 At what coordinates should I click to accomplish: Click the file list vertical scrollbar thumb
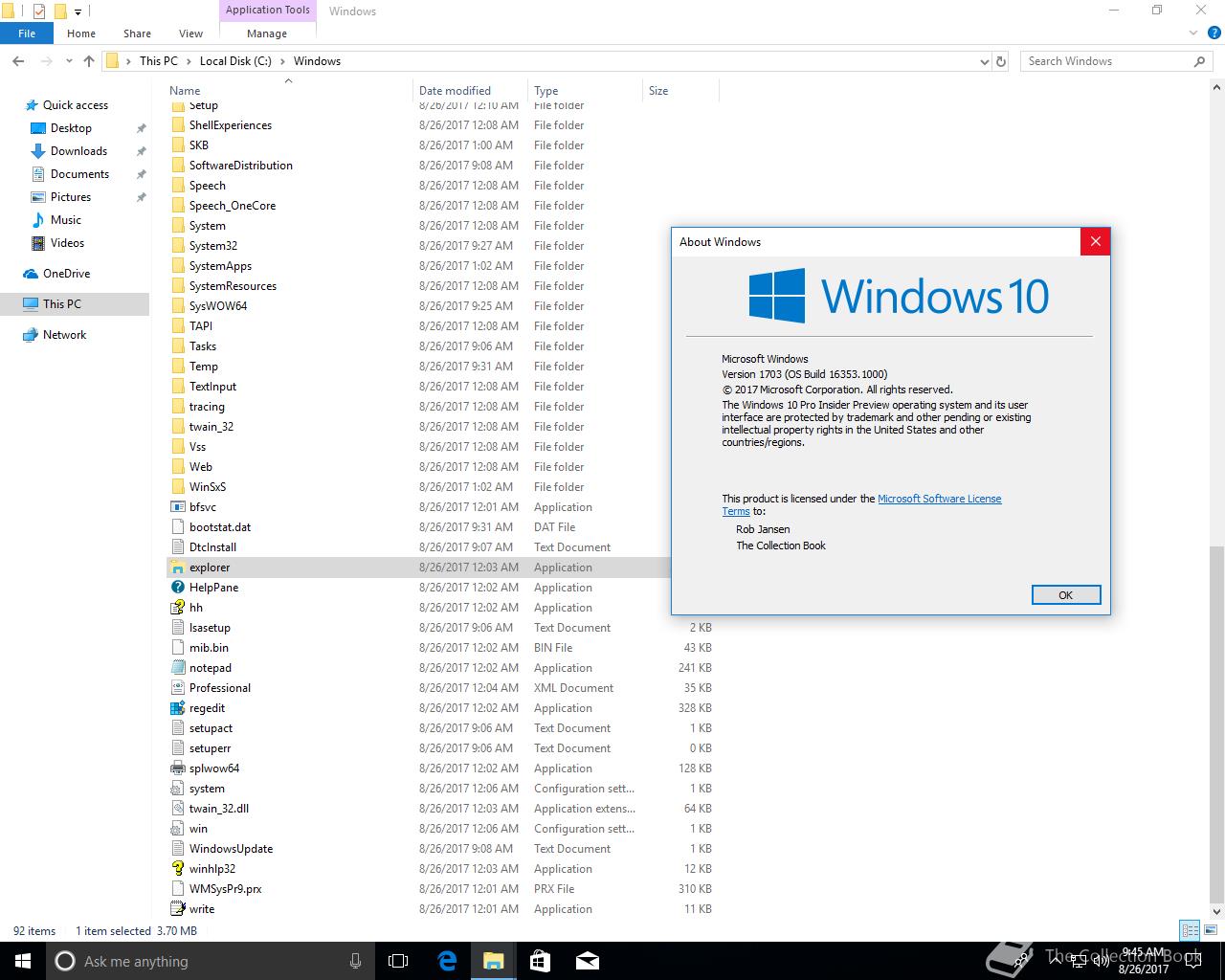(1216, 723)
